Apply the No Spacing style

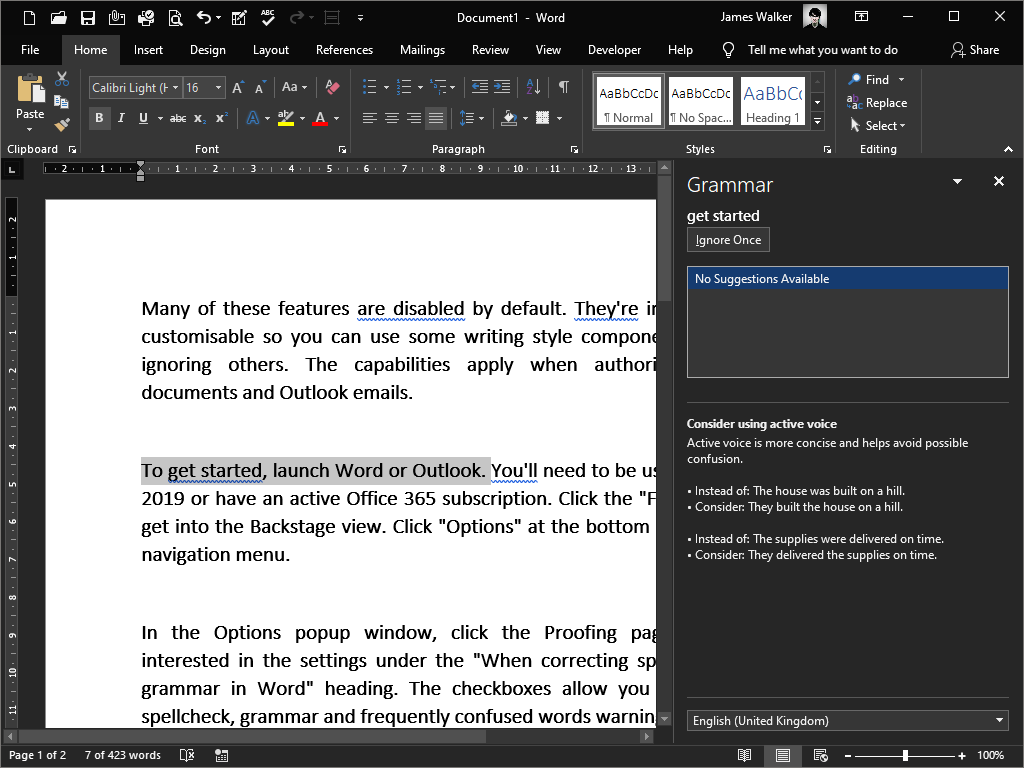click(x=701, y=101)
